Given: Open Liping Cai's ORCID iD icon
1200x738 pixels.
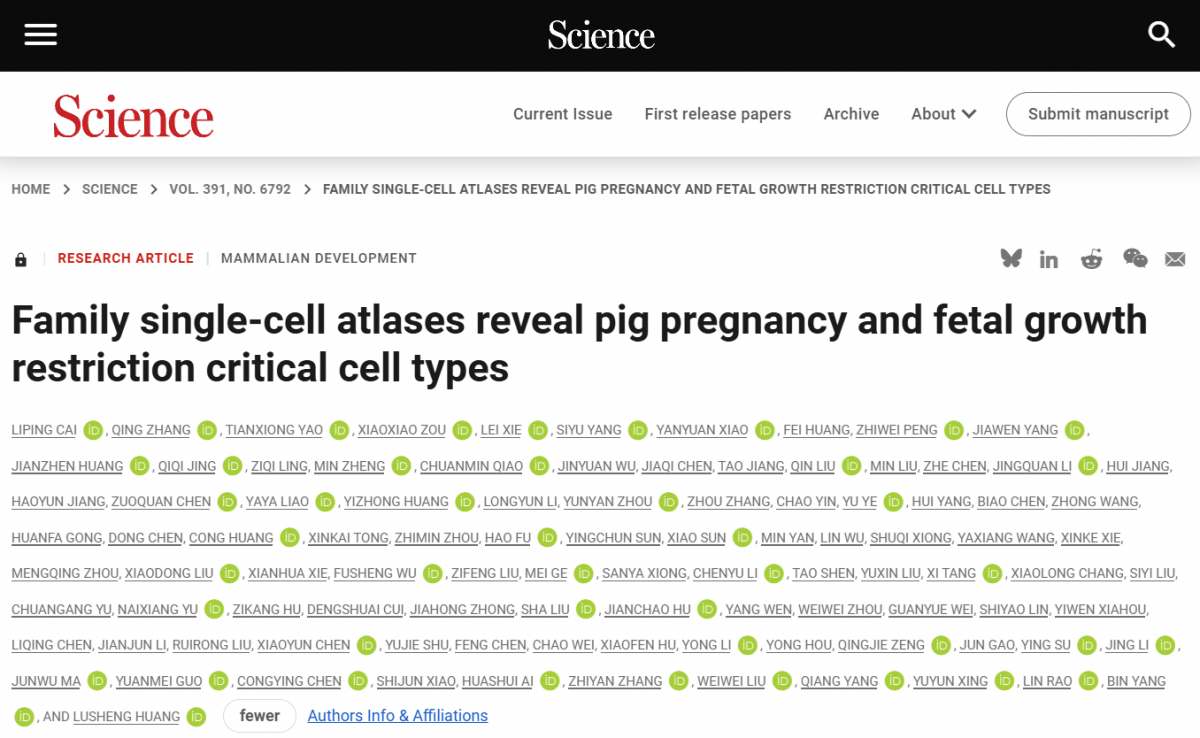Looking at the screenshot, I should 93,431.
